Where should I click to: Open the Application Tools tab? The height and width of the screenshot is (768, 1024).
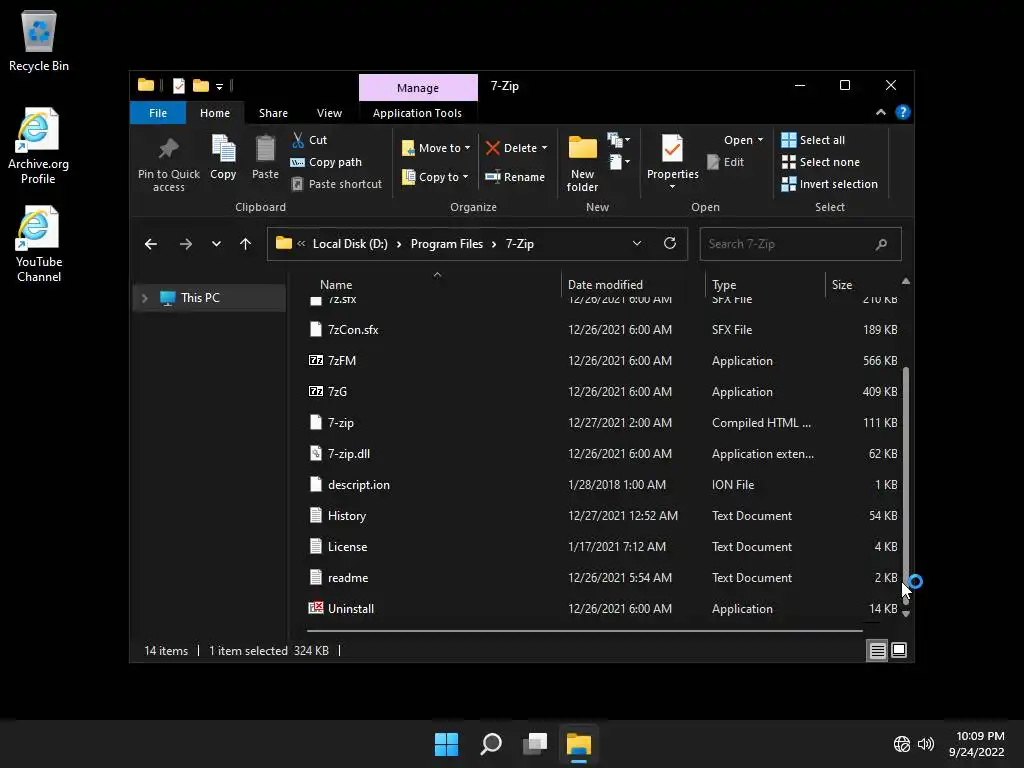tap(417, 113)
